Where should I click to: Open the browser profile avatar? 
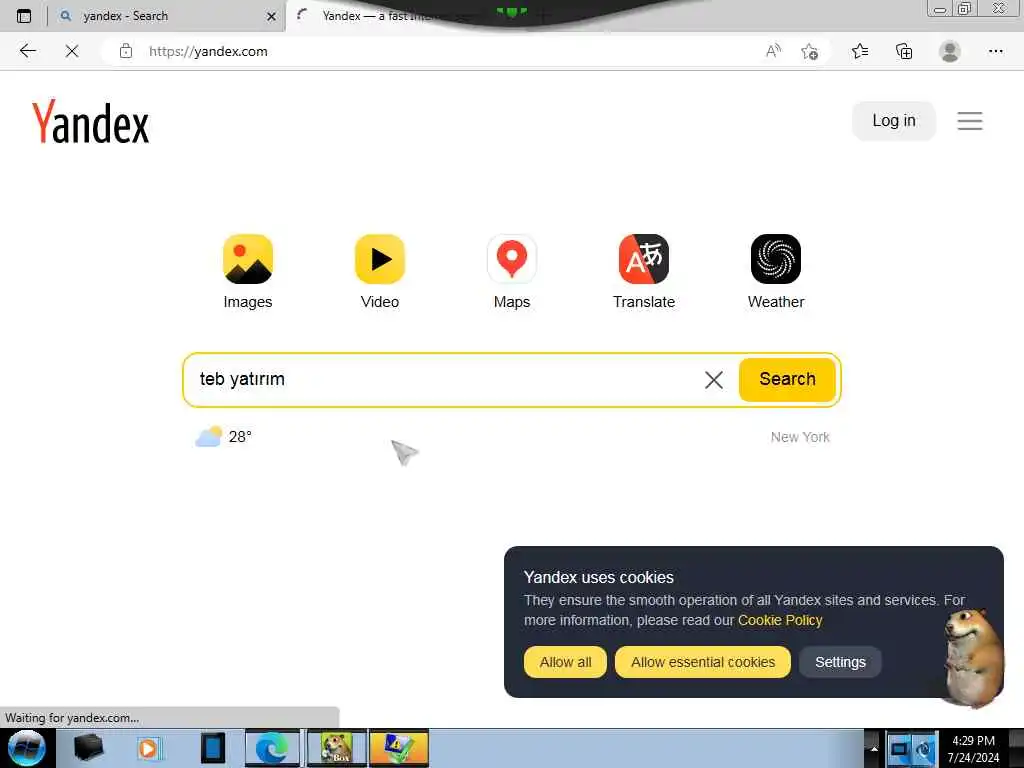950,51
